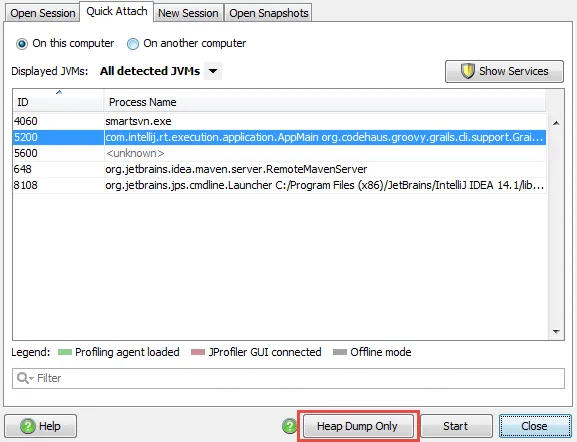Click process ID 5600

(x=26, y=153)
